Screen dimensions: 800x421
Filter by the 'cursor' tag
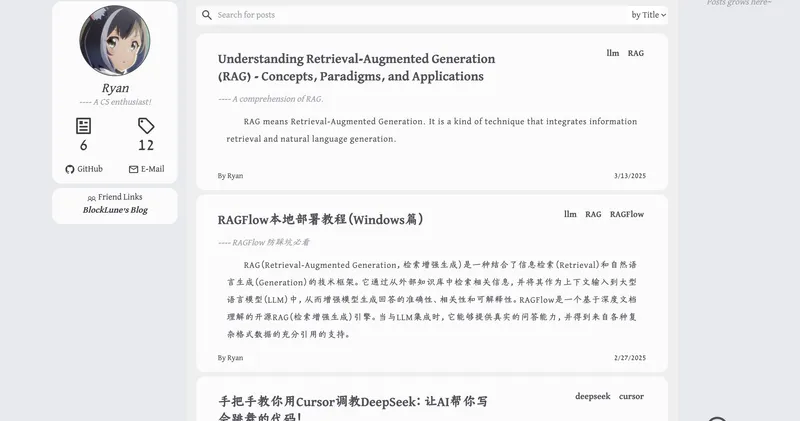pyautogui.click(x=631, y=396)
